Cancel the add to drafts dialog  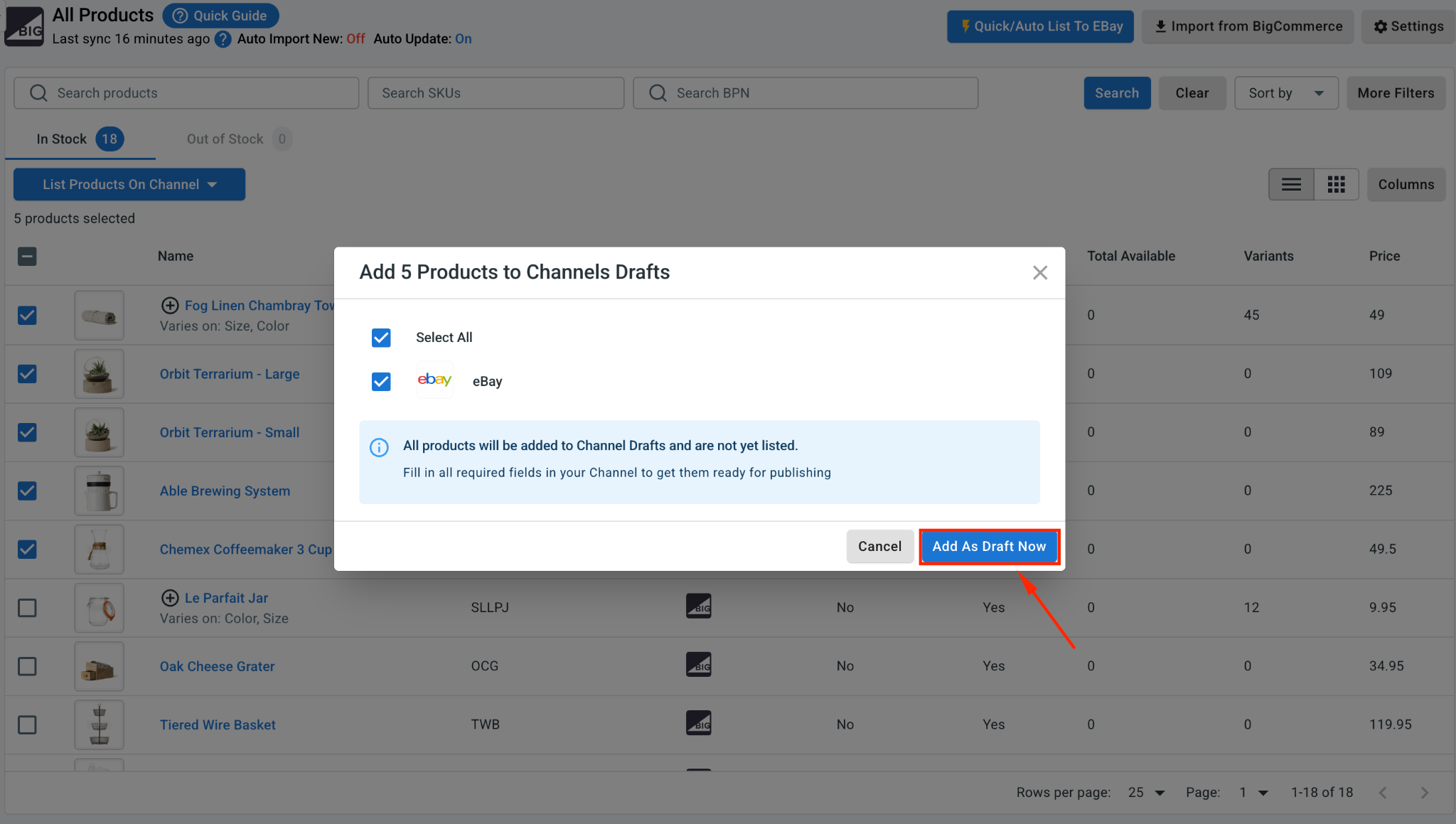tap(879, 547)
